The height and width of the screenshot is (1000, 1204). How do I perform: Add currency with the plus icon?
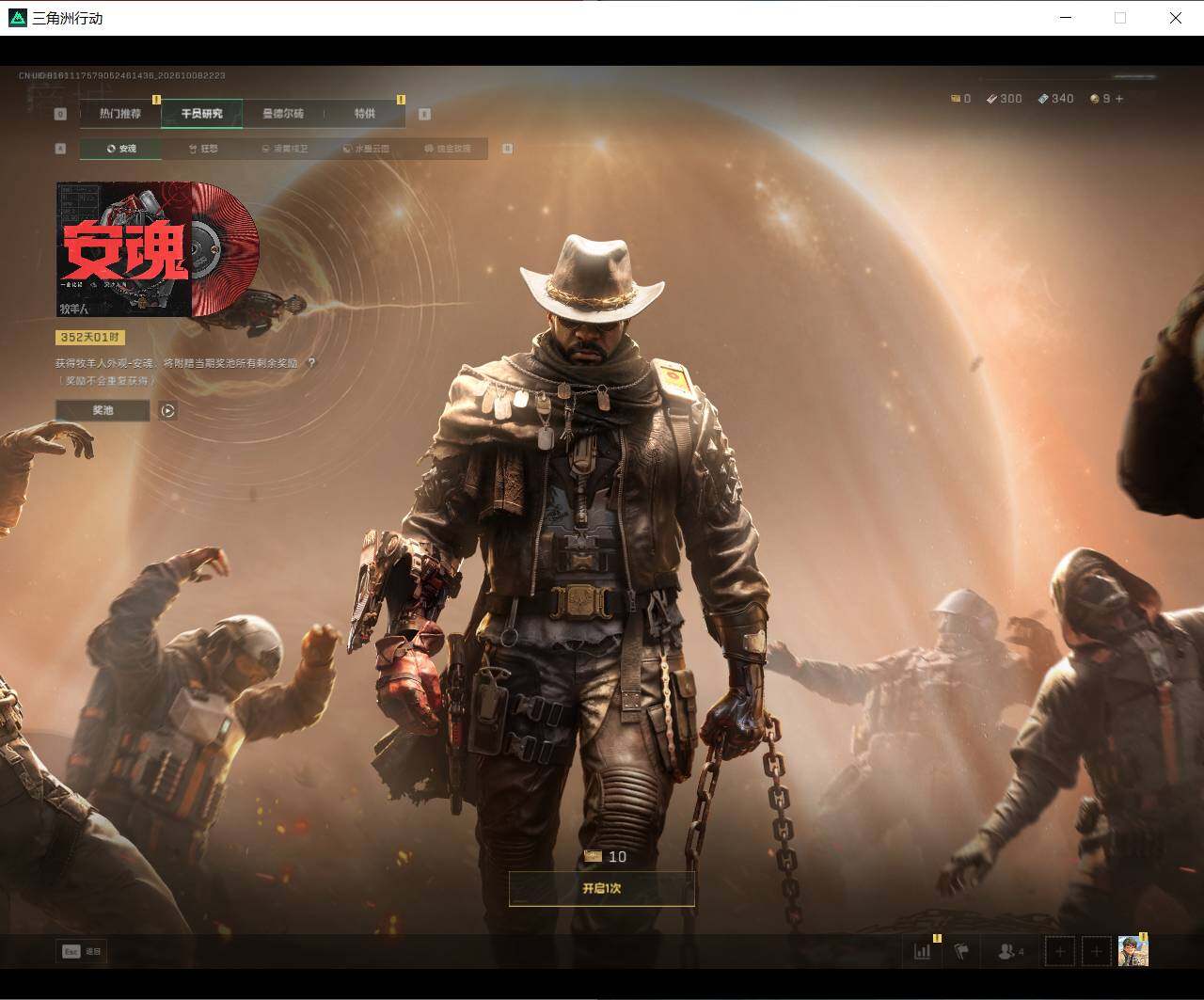[x=1119, y=99]
